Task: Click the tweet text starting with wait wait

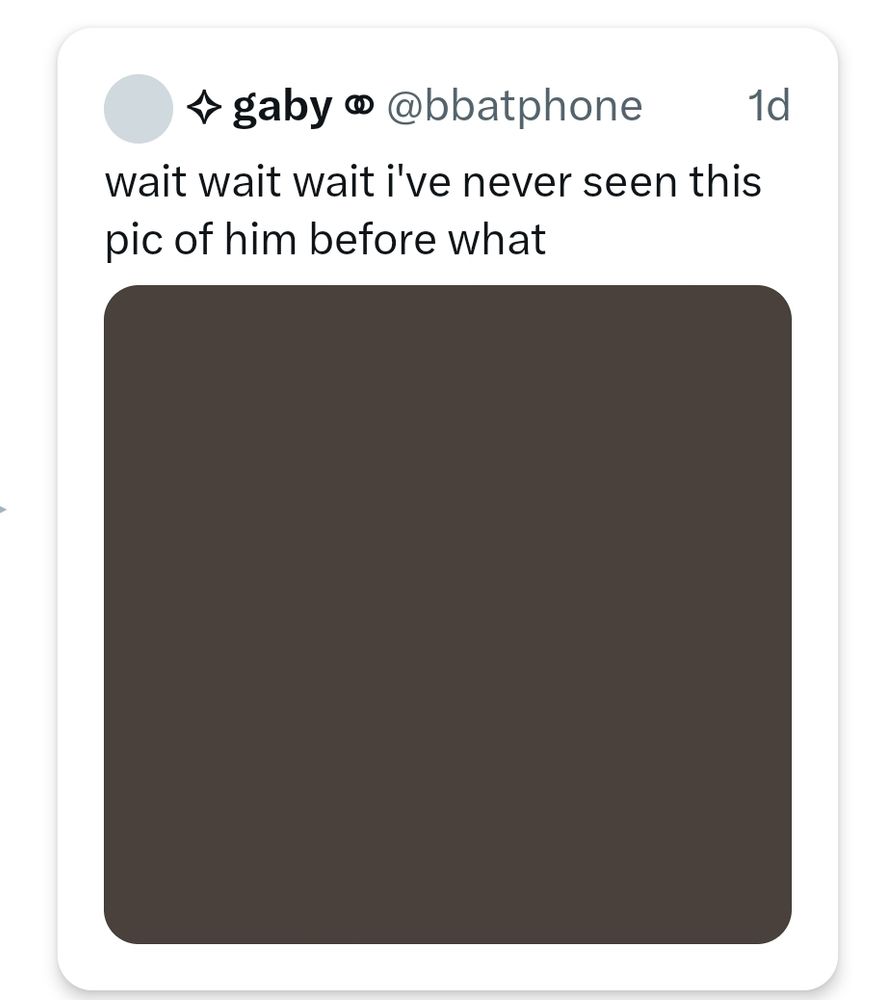Action: tap(433, 211)
